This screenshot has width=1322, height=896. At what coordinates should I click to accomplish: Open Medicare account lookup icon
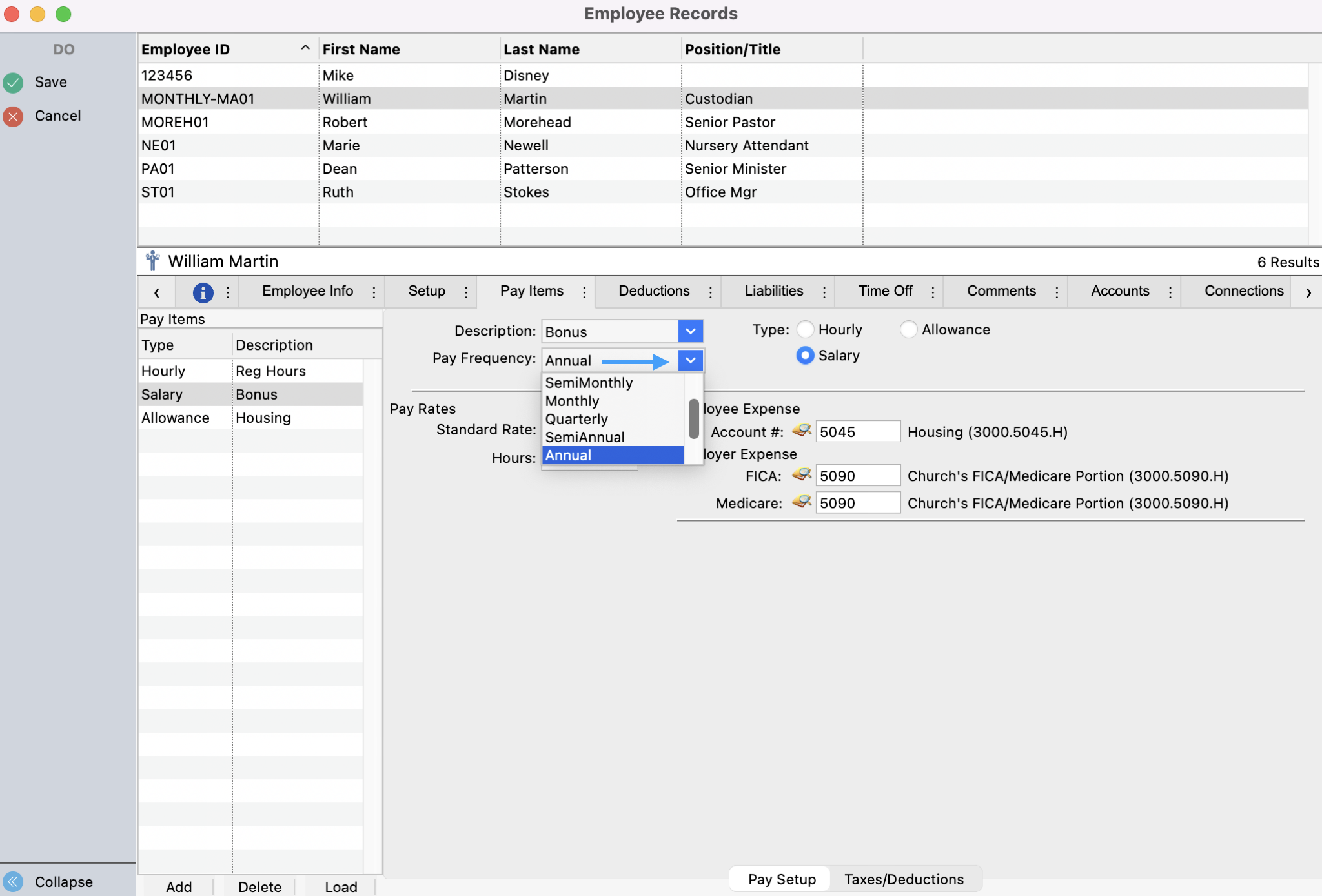801,502
